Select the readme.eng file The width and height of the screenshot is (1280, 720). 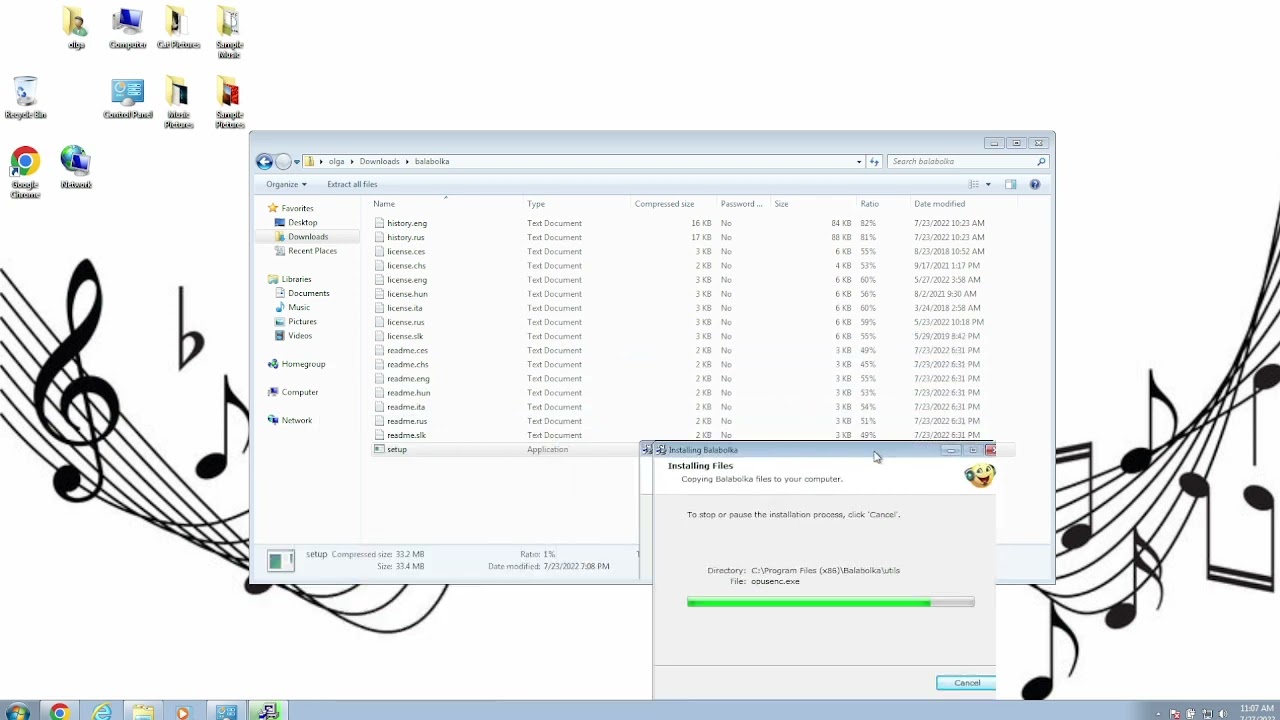[x=408, y=379]
